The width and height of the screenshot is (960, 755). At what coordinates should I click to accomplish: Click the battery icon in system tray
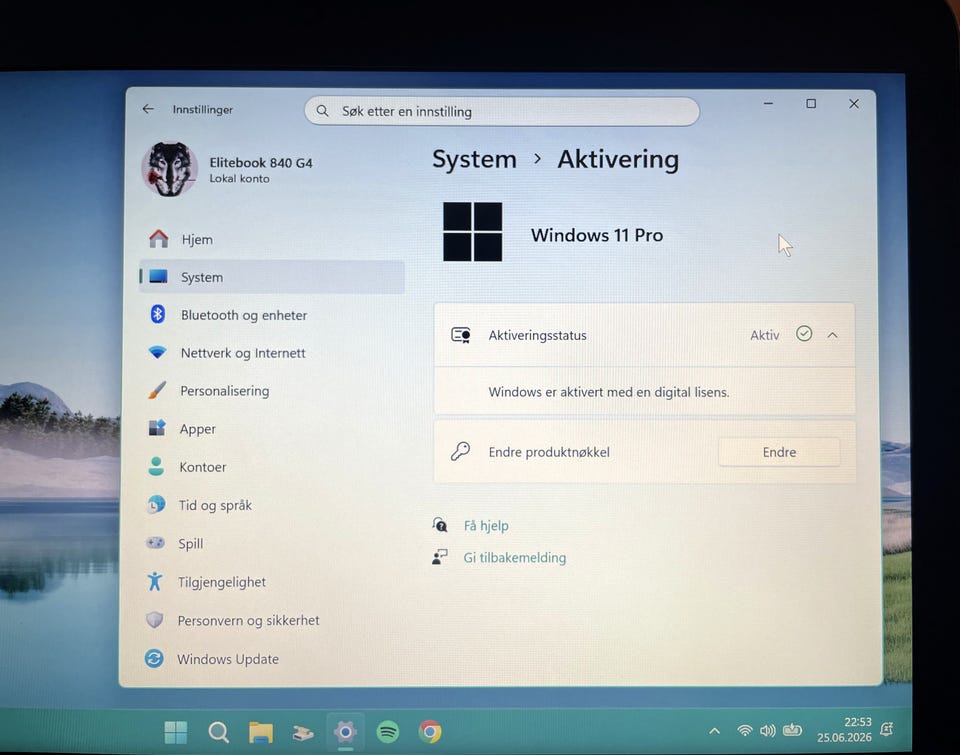coord(792,729)
